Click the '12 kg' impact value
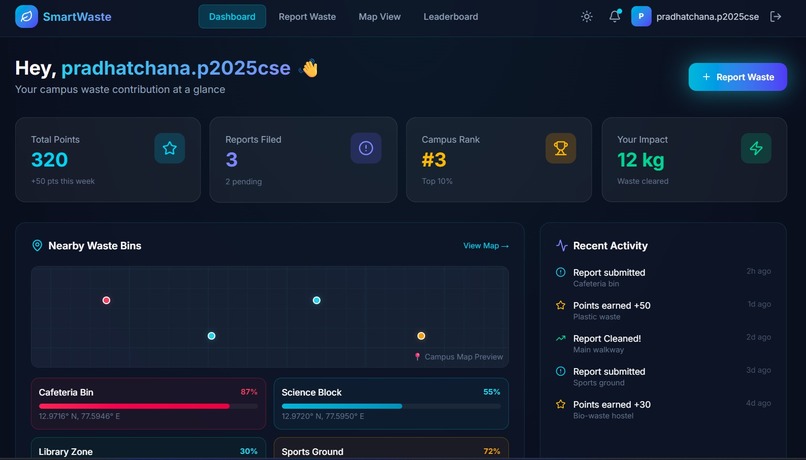 tap(640, 160)
